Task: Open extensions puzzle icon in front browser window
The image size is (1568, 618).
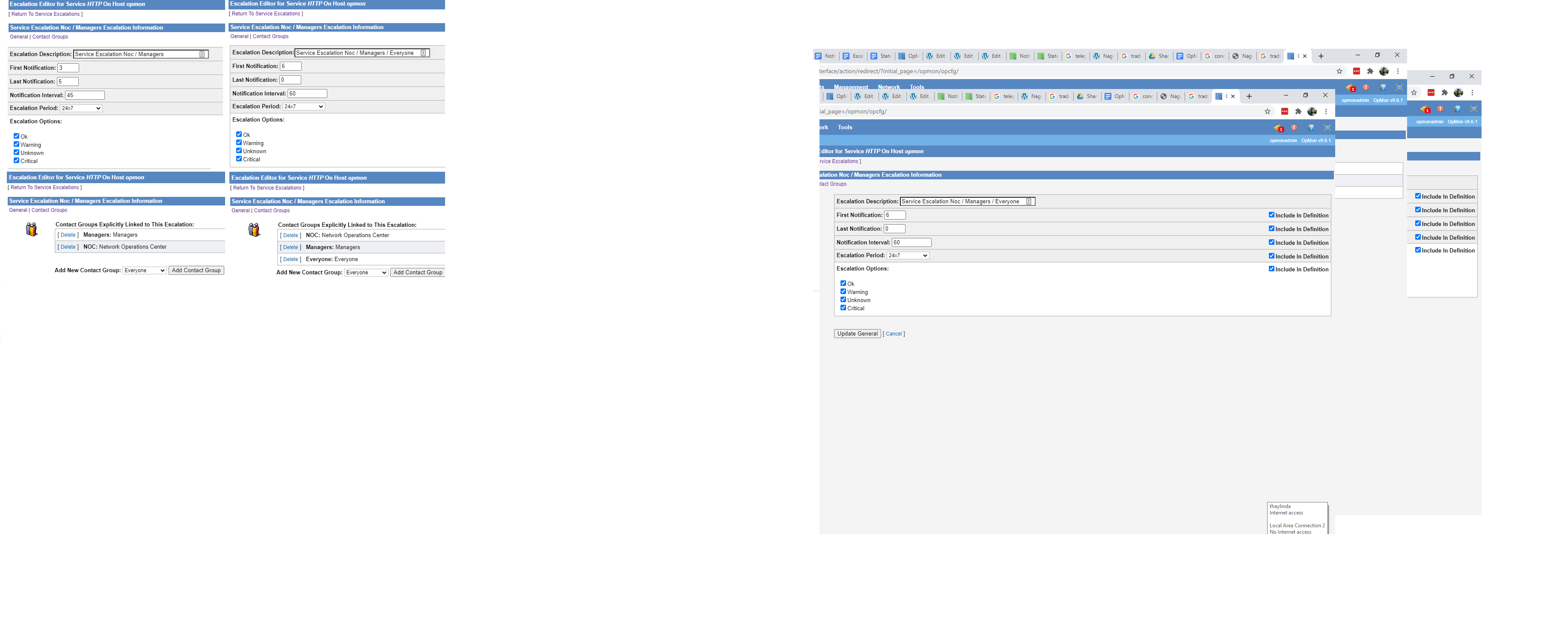Action: click(1298, 111)
